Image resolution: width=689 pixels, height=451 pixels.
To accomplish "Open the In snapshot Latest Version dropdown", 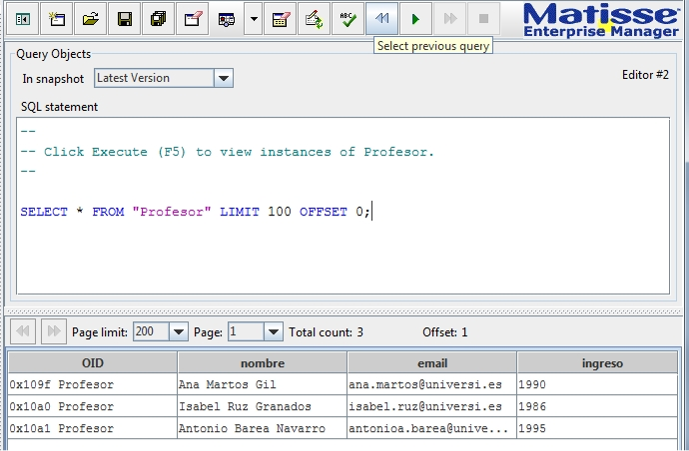I will click(224, 78).
